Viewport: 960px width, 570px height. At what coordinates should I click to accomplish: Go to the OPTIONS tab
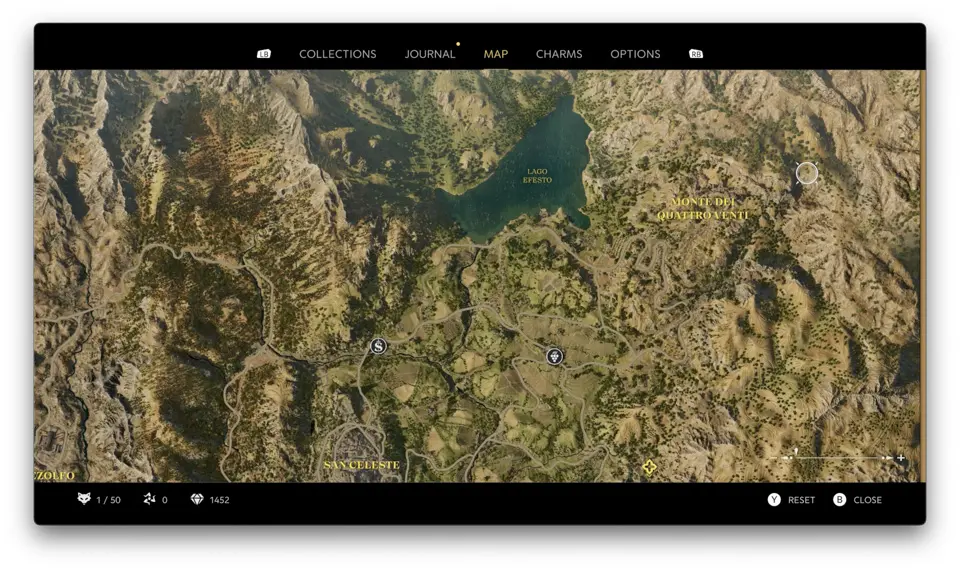tap(635, 54)
